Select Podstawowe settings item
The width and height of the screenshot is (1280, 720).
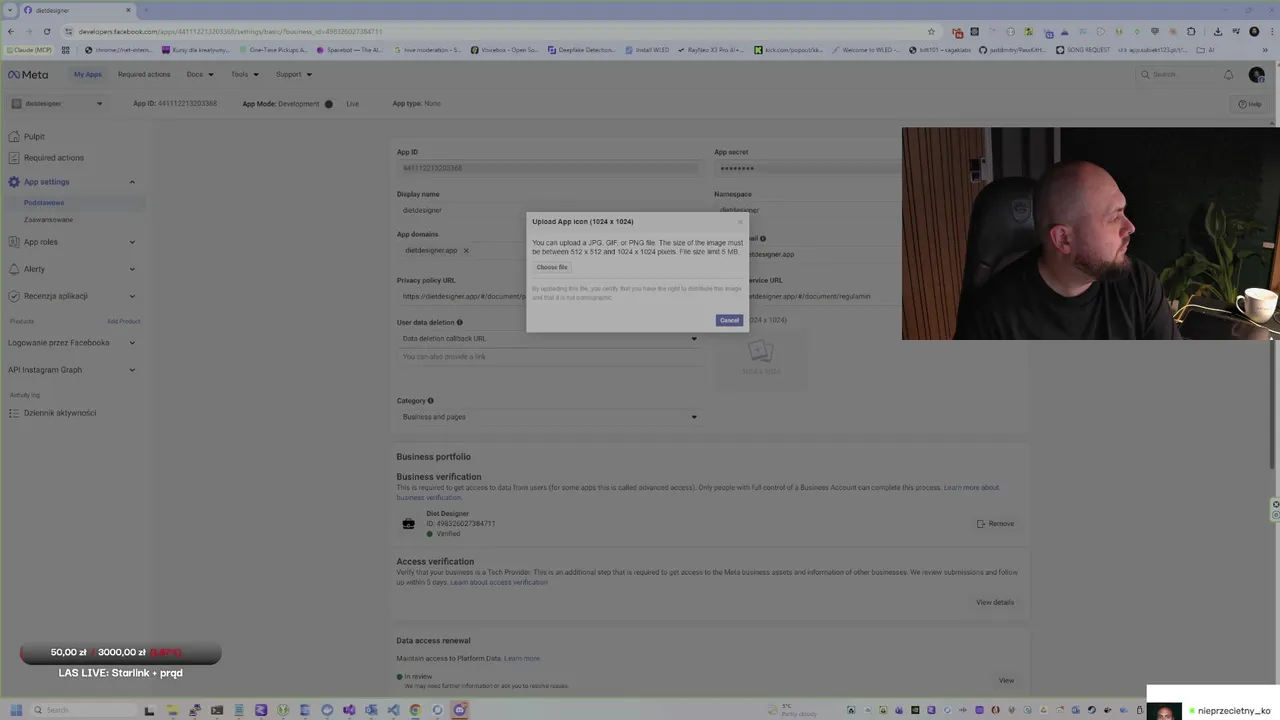pos(44,203)
